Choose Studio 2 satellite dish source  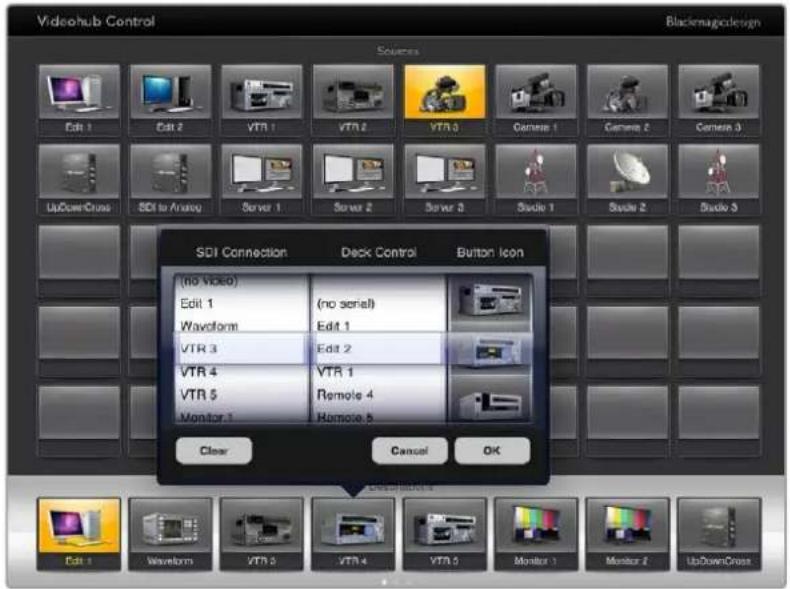tap(627, 179)
